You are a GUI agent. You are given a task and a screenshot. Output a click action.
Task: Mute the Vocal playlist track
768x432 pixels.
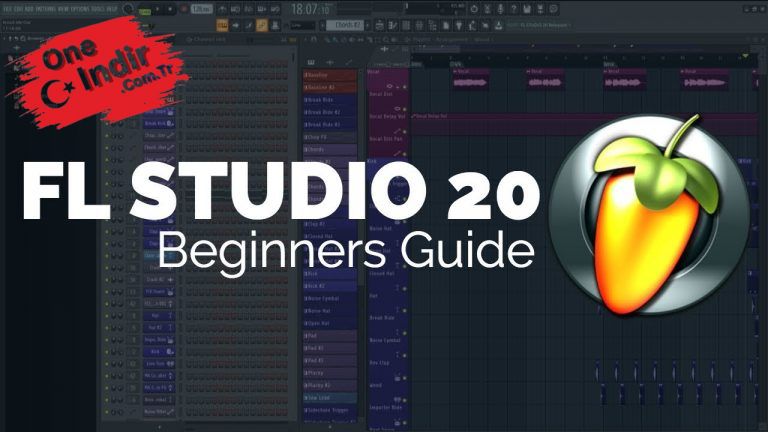click(405, 87)
